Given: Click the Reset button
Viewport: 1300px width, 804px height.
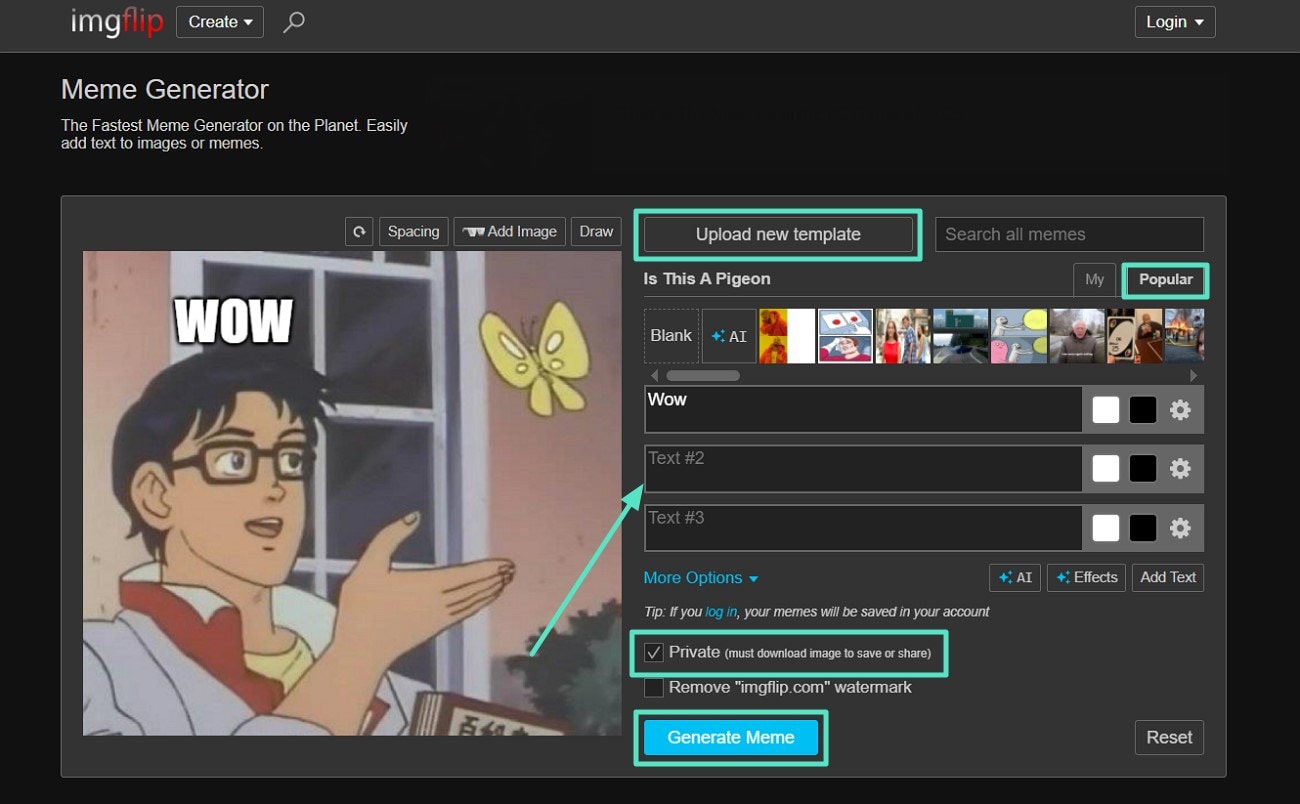Looking at the screenshot, I should point(1169,738).
